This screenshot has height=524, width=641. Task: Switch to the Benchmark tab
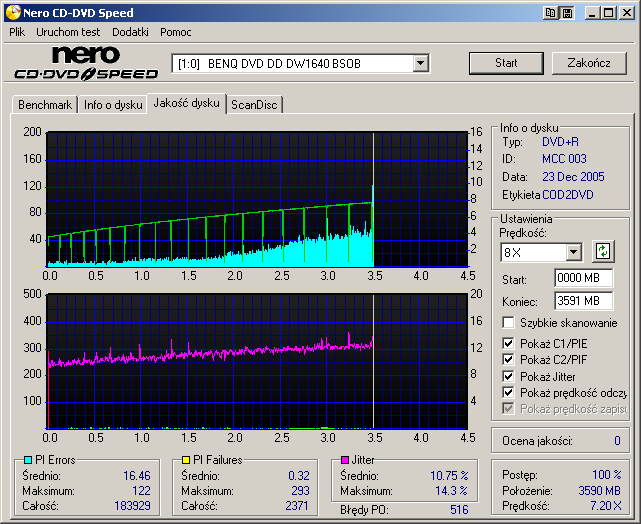point(45,105)
